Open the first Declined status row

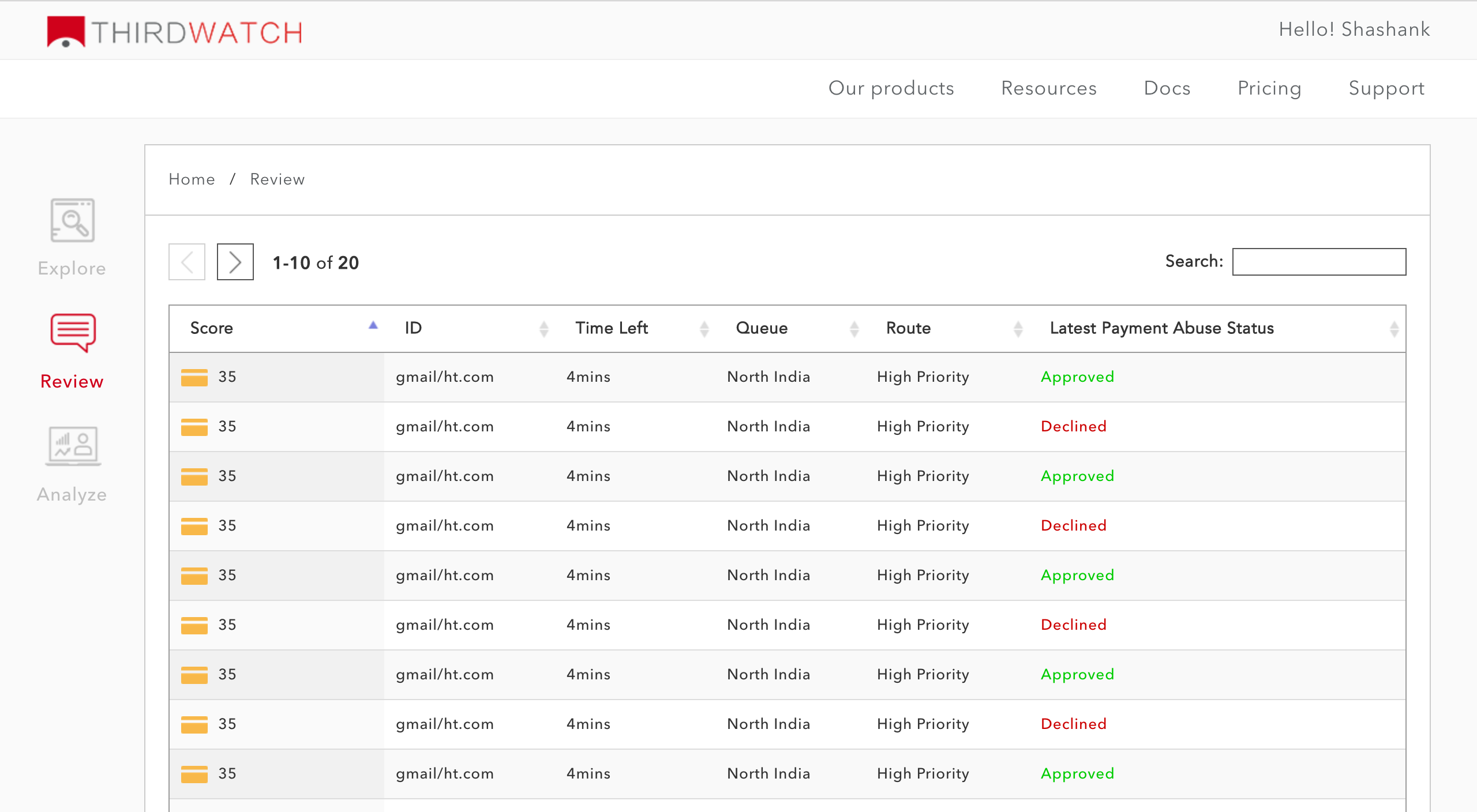pos(1073,427)
